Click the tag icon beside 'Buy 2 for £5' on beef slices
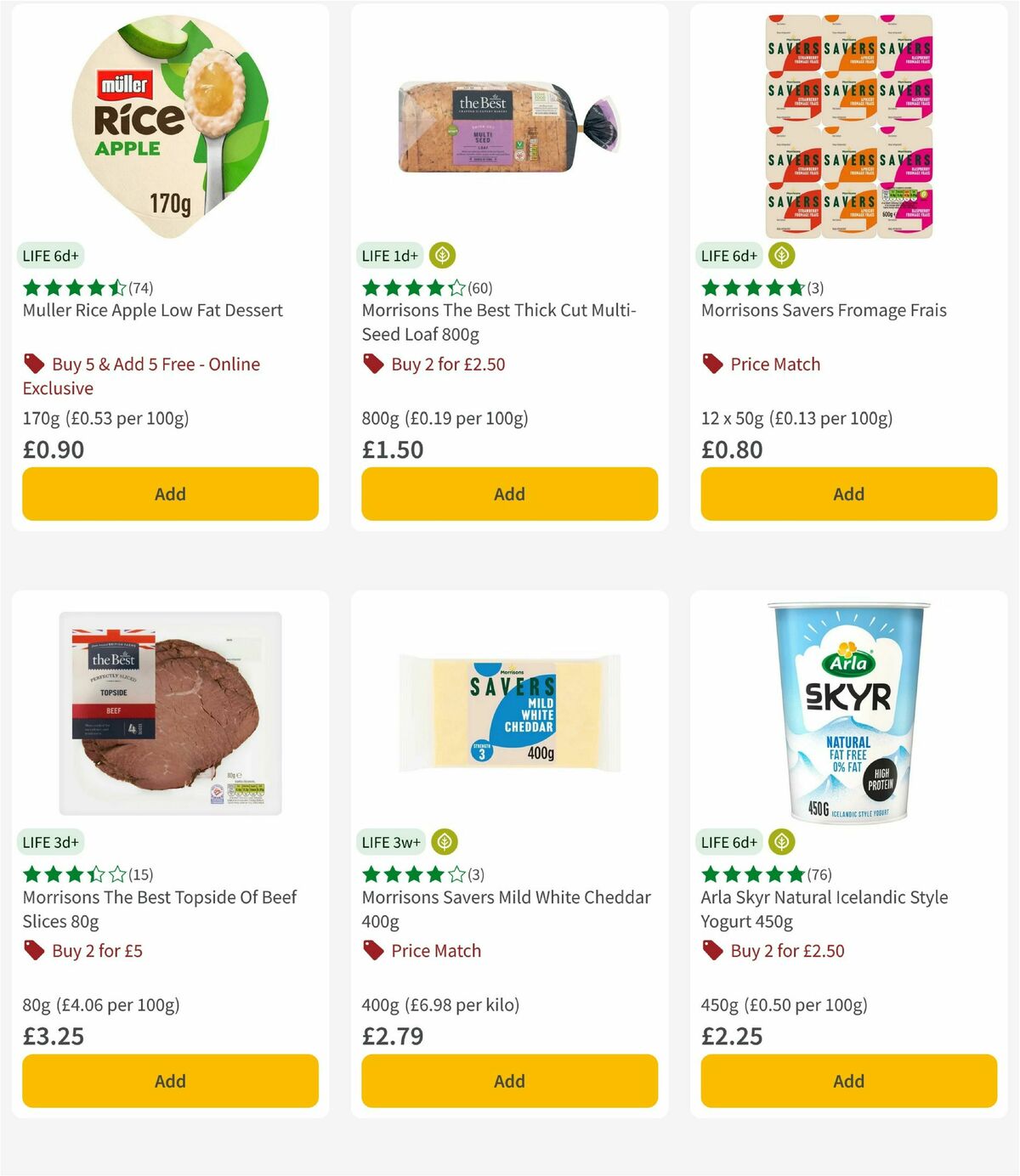Image resolution: width=1020 pixels, height=1176 pixels. coord(34,951)
